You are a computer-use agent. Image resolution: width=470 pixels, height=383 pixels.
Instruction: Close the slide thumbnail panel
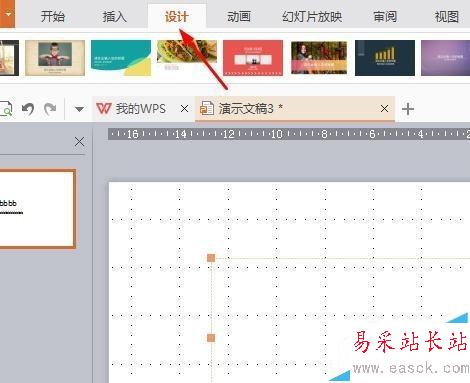coord(79,142)
